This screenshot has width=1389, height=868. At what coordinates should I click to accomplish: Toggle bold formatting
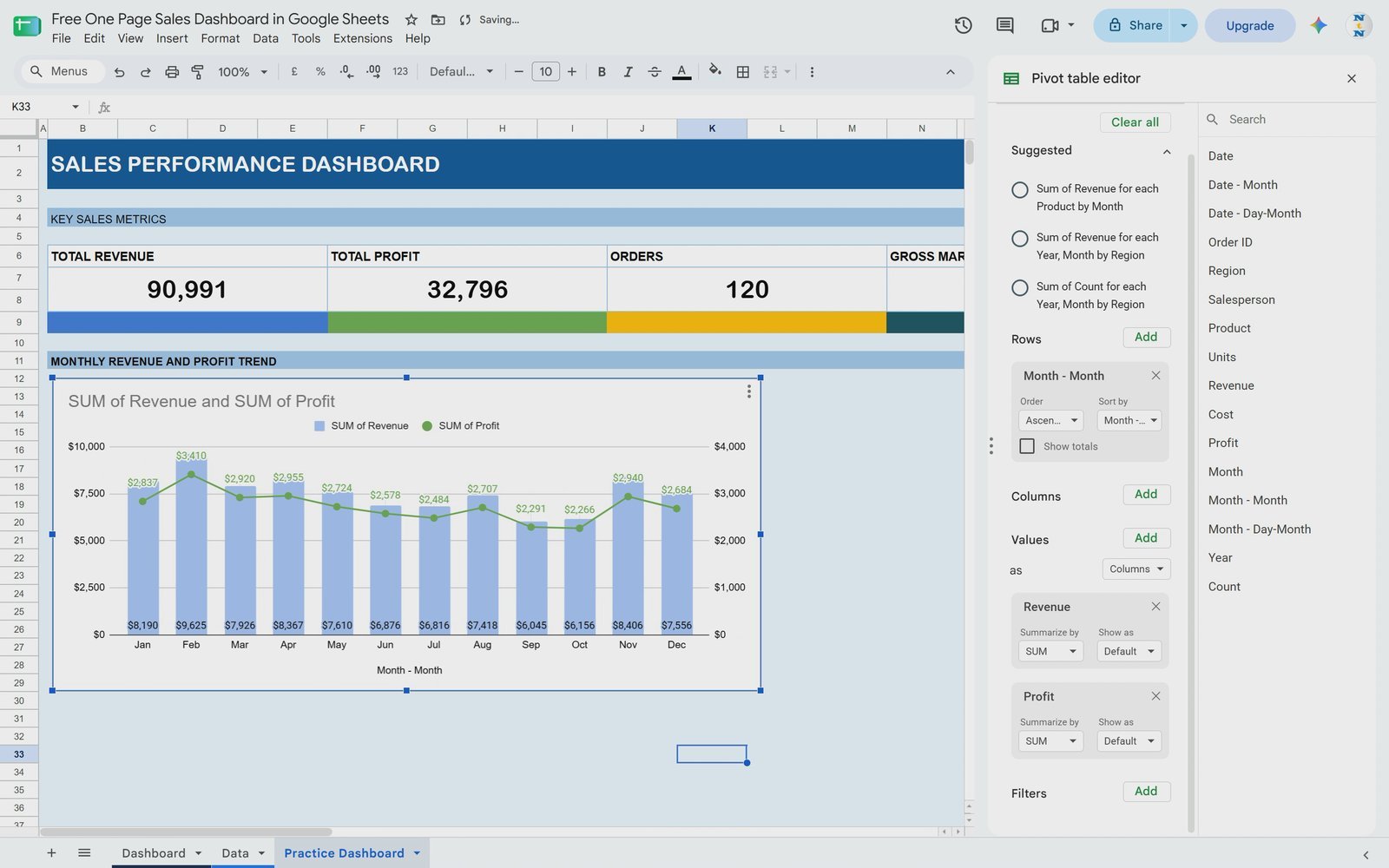[x=602, y=72]
